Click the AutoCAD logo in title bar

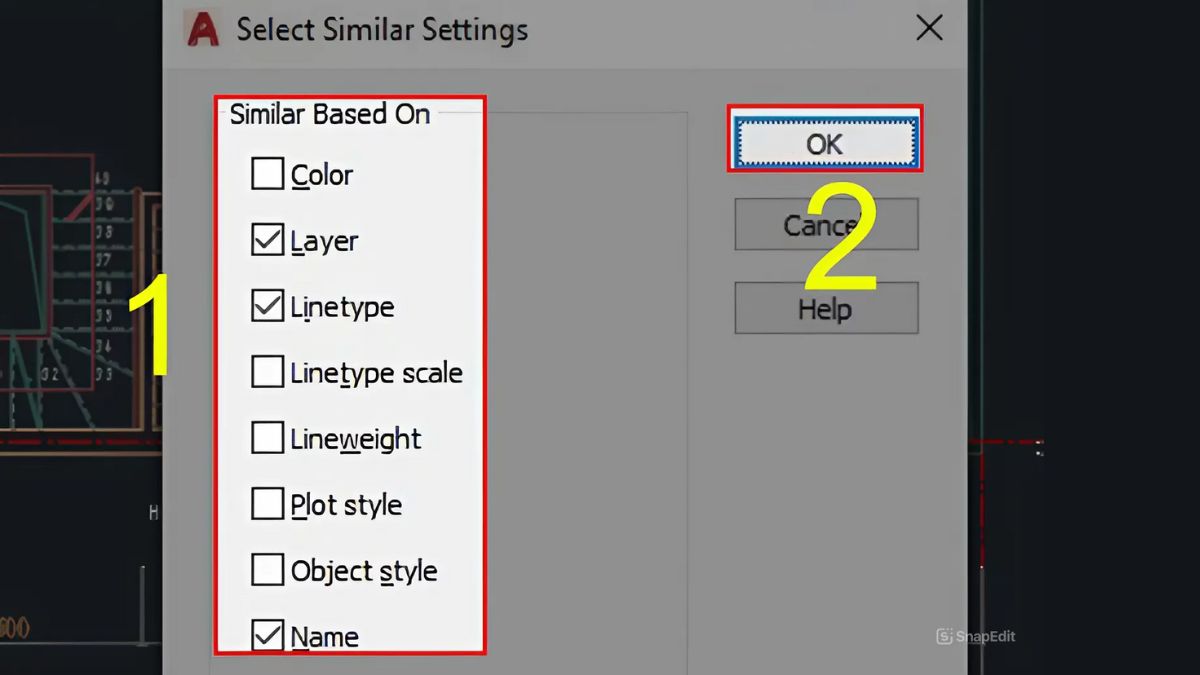click(x=202, y=28)
